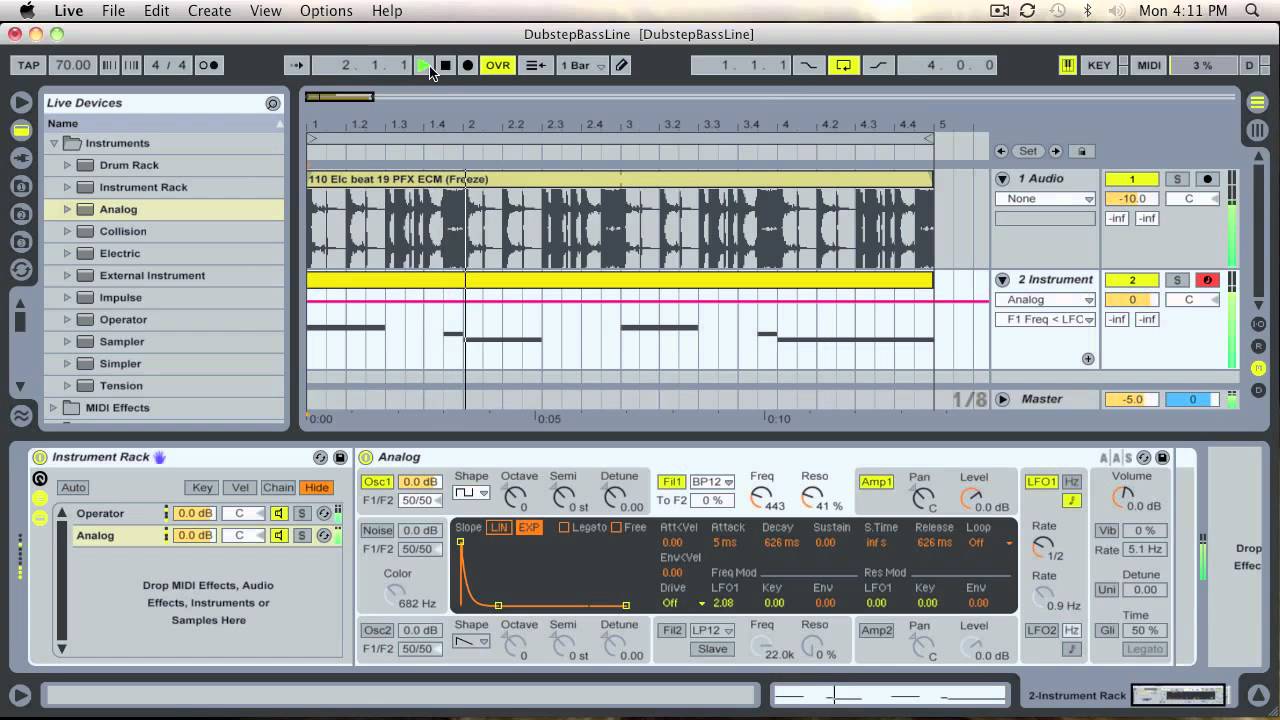Expand the Drum Rack folder

68,165
